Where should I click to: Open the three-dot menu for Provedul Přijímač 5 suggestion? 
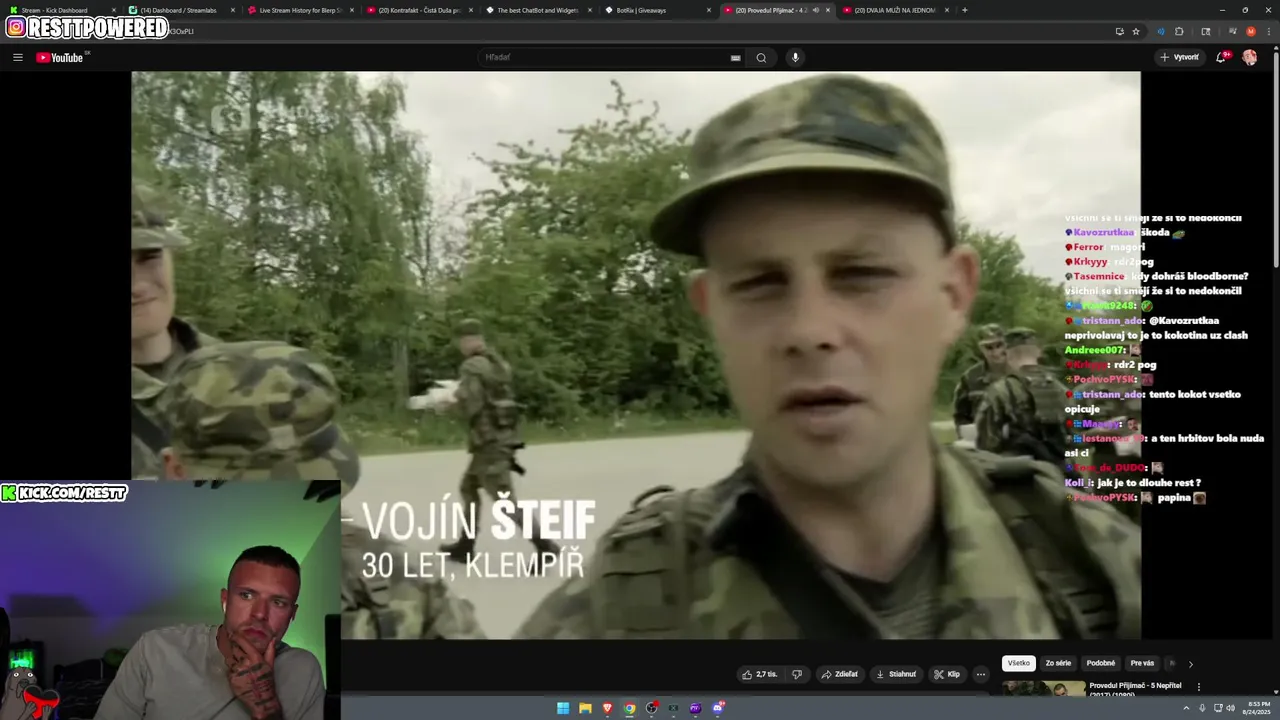tap(1198, 687)
